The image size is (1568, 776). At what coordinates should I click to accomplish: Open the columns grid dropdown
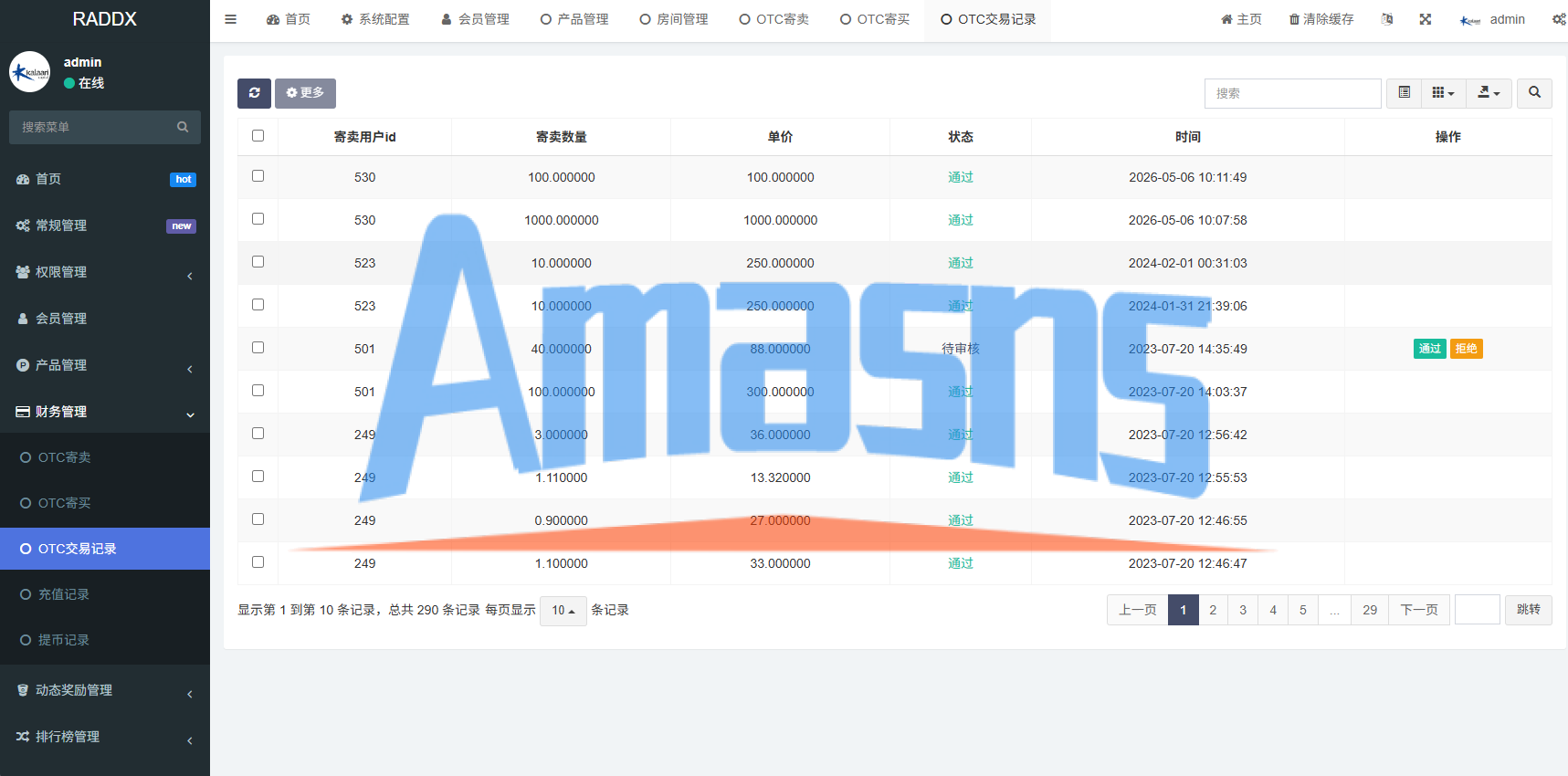[1443, 93]
